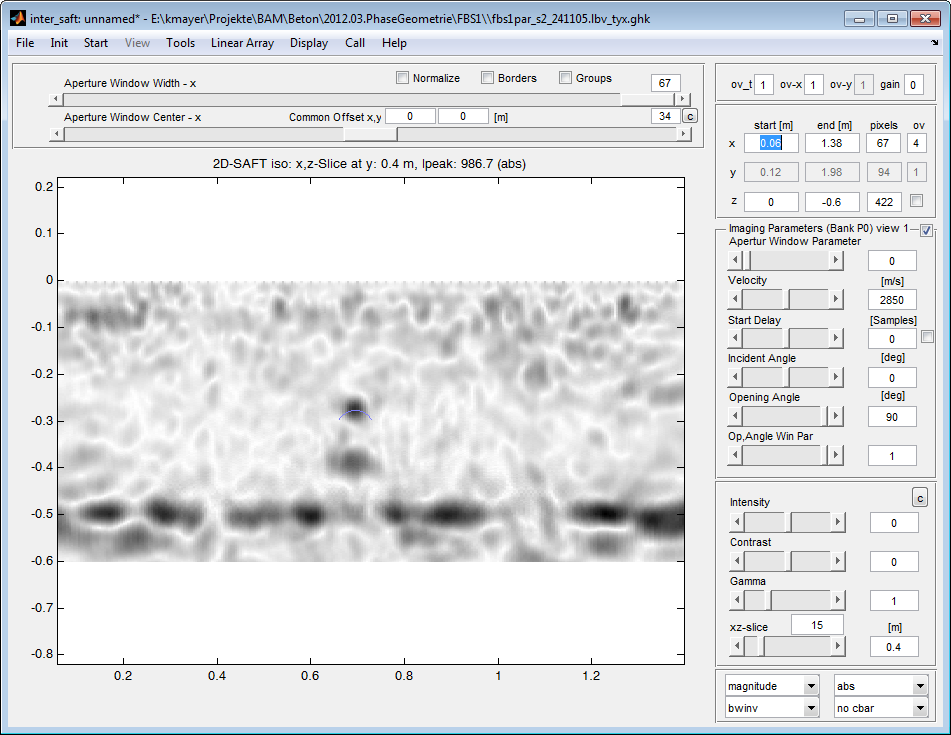Enable the Borders checkbox

[x=487, y=78]
